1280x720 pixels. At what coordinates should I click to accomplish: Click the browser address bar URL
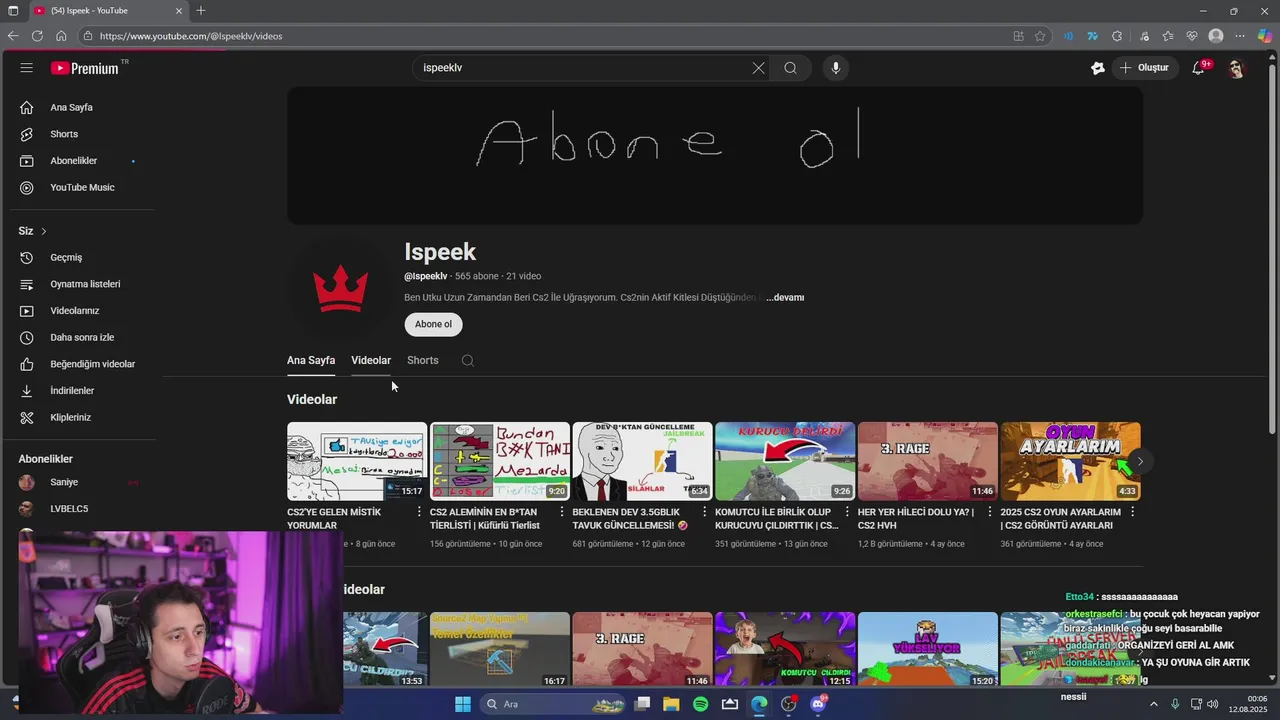[x=191, y=36]
